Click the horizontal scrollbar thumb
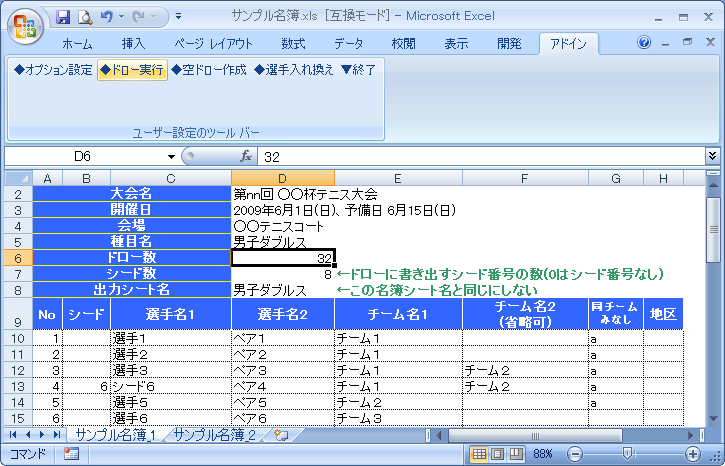 point(535,435)
